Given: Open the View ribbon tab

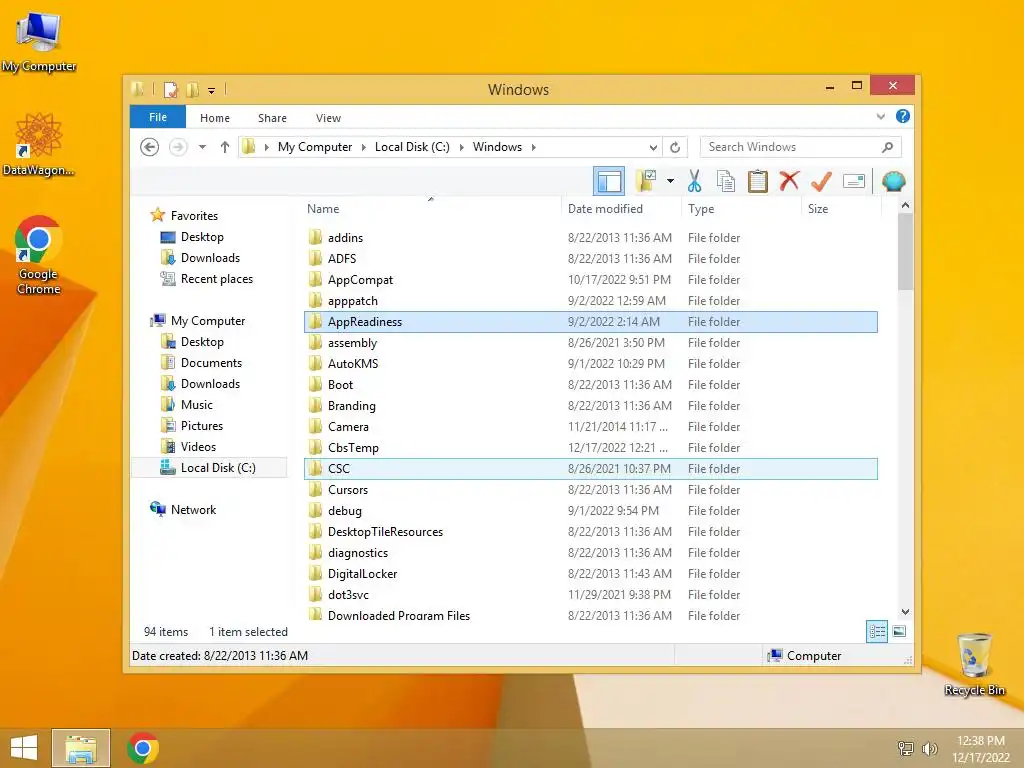Looking at the screenshot, I should tap(328, 118).
